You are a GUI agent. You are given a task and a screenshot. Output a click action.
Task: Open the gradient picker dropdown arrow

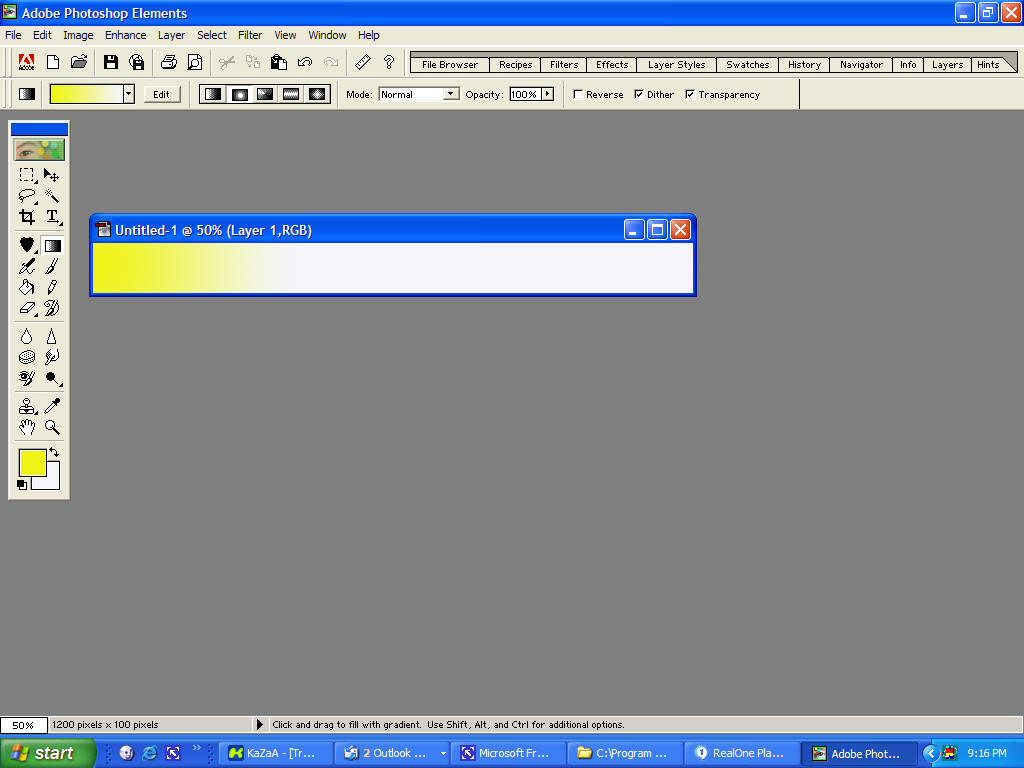point(128,94)
